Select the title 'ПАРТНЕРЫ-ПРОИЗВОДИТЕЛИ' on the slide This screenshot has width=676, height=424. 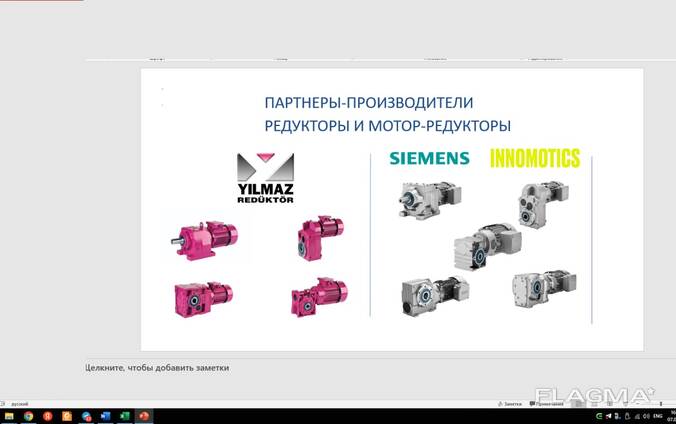click(369, 103)
